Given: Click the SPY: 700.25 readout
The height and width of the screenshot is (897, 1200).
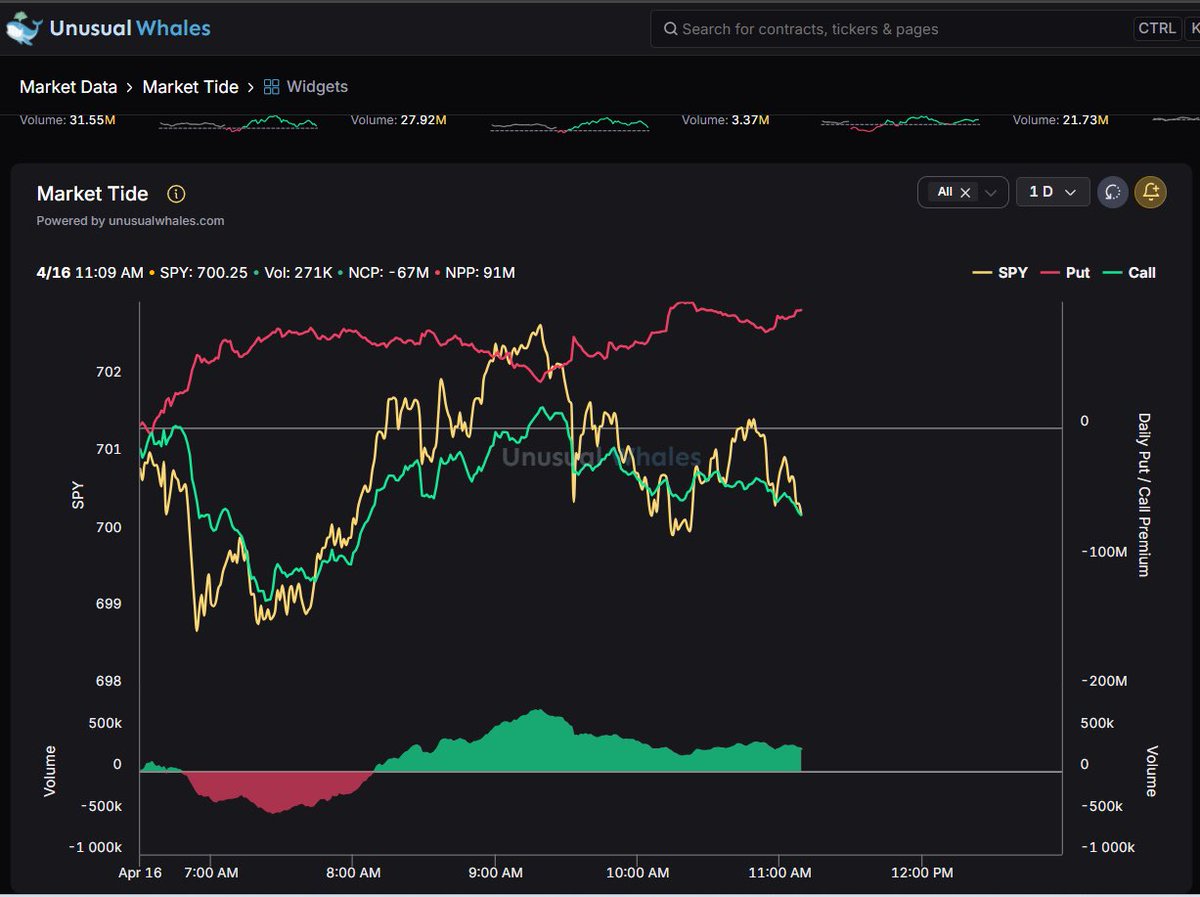Looking at the screenshot, I should pos(204,273).
